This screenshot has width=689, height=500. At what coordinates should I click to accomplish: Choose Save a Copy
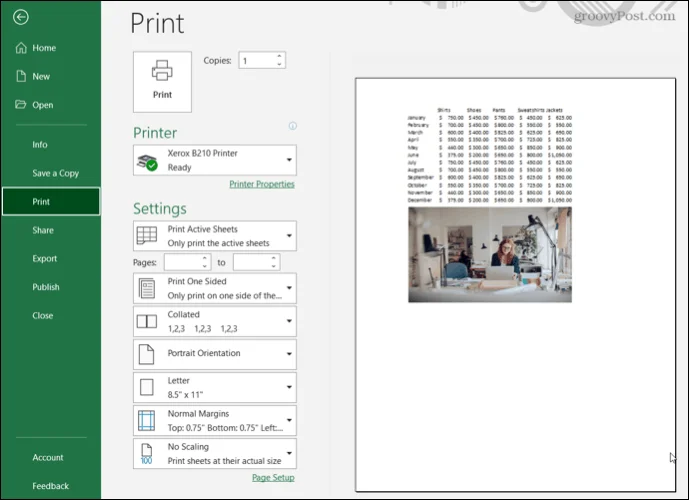pos(51,173)
